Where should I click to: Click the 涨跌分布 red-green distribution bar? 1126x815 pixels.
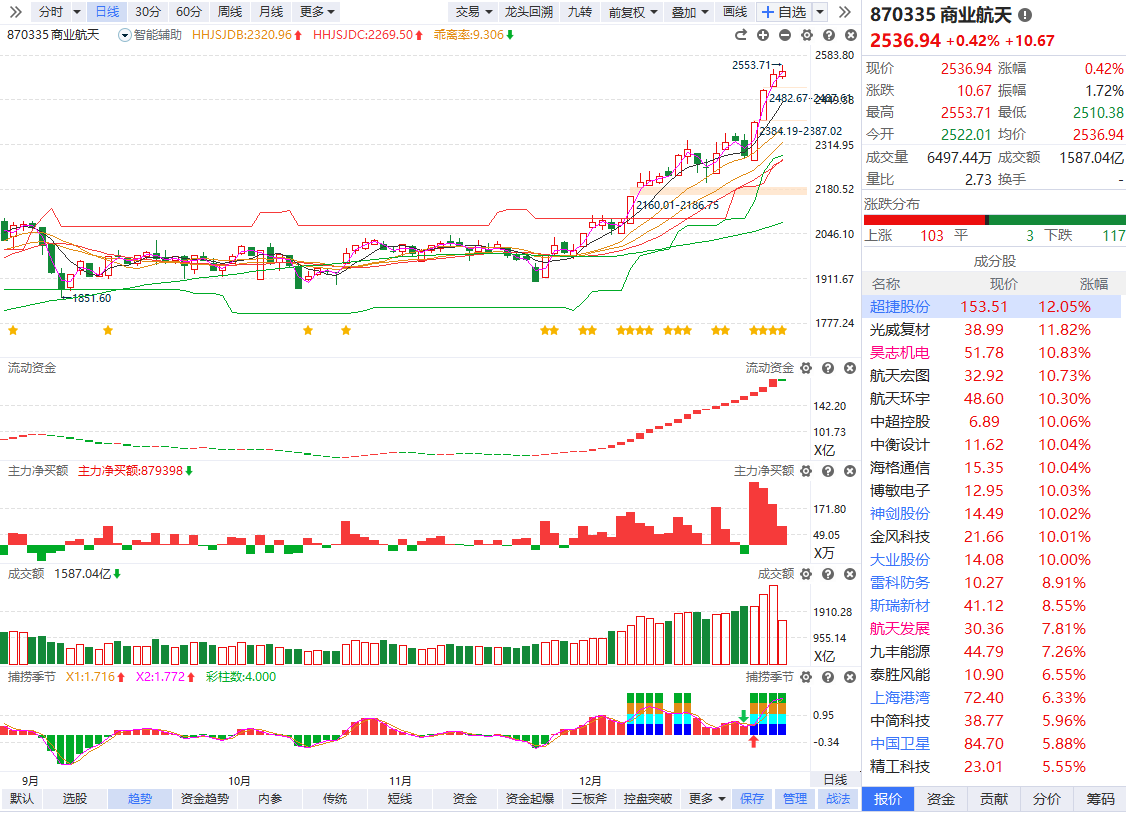994,220
